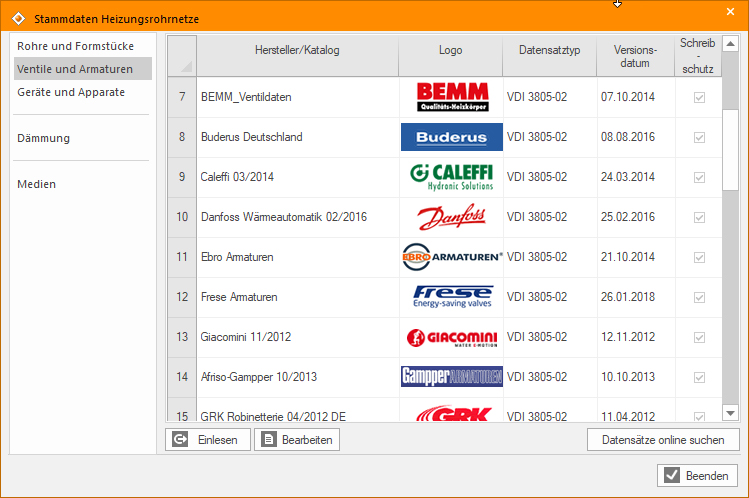Open the Dämmung section
This screenshot has height=498, width=749.
(83, 138)
